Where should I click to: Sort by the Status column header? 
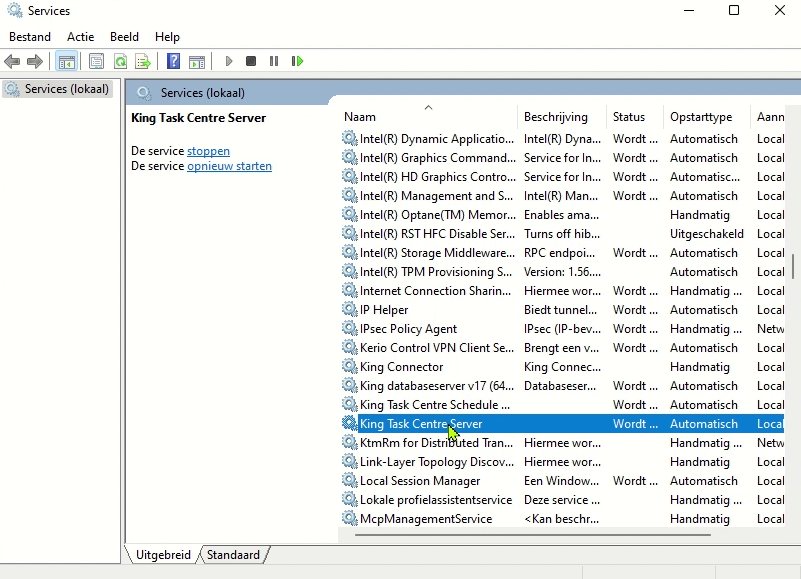click(635, 117)
